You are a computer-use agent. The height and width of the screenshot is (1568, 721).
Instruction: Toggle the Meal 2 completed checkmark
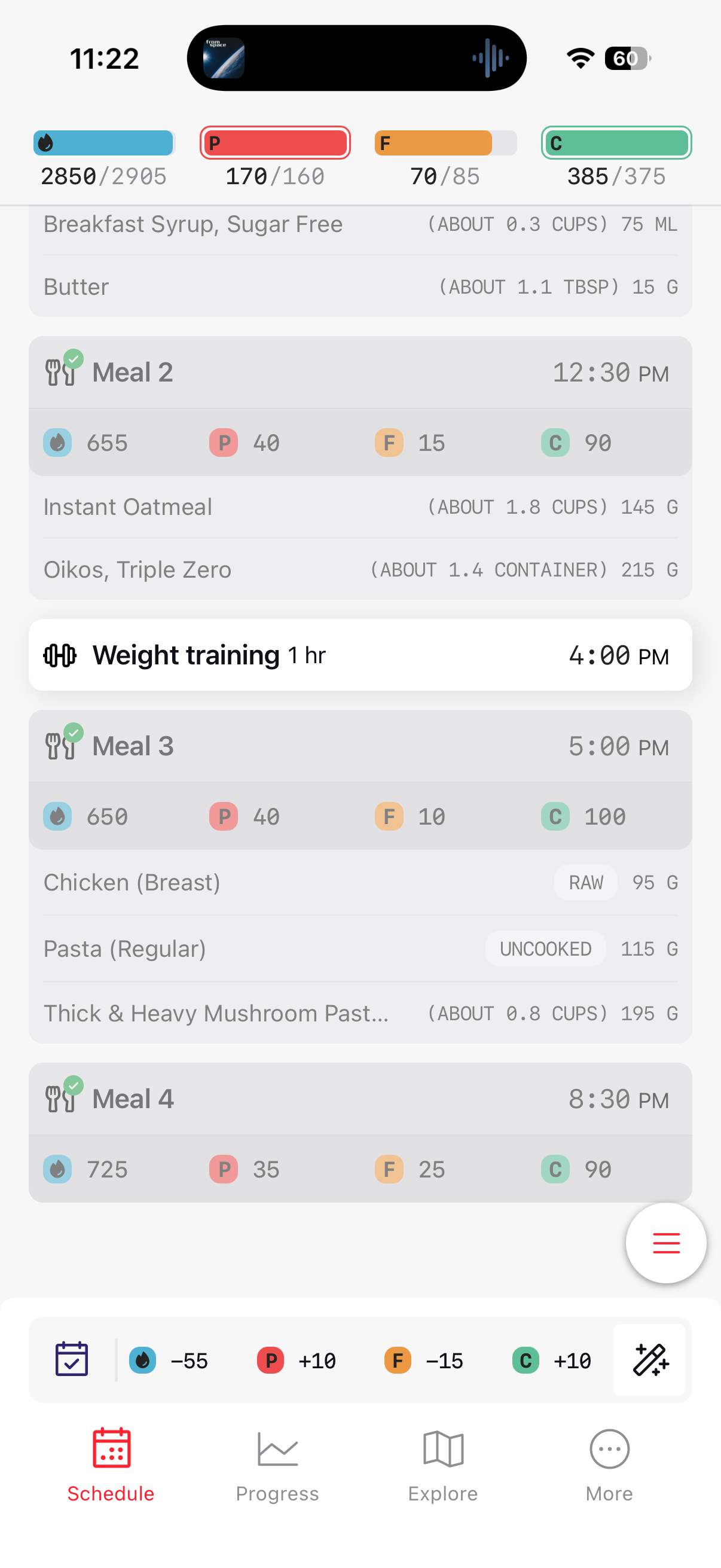[74, 359]
